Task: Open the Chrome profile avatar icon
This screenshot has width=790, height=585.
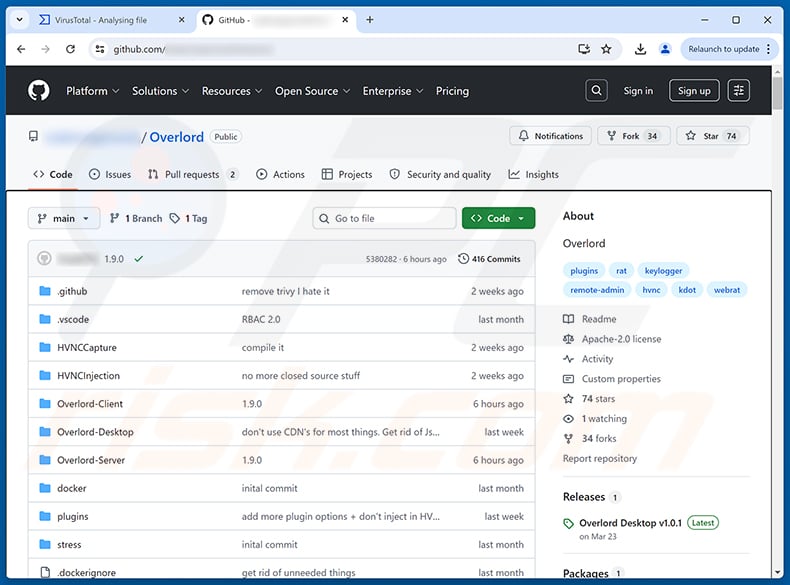Action: [x=665, y=49]
